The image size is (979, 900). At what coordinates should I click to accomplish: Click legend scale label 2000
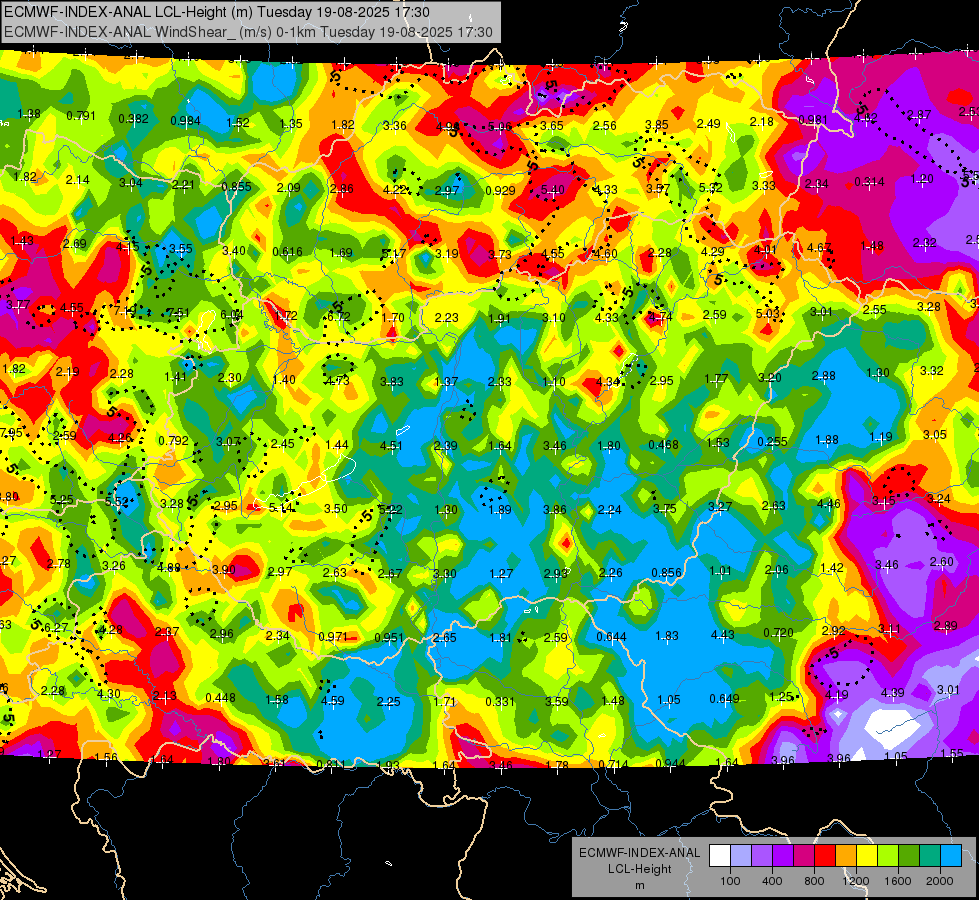click(x=940, y=881)
